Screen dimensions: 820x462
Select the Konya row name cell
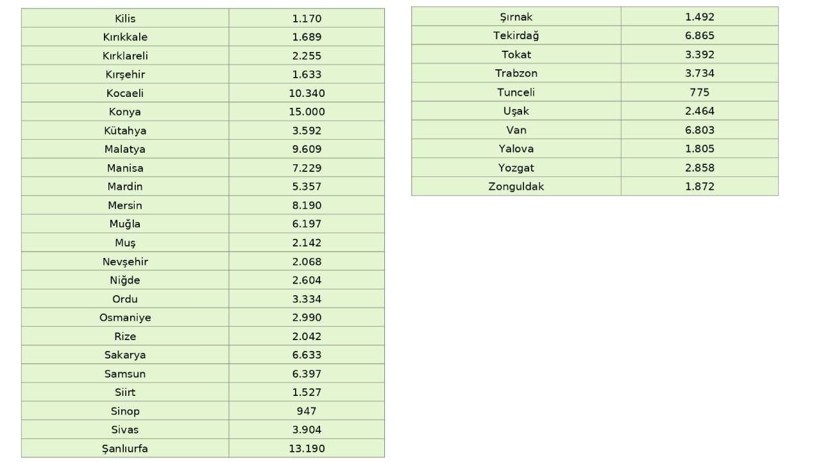[x=125, y=112]
